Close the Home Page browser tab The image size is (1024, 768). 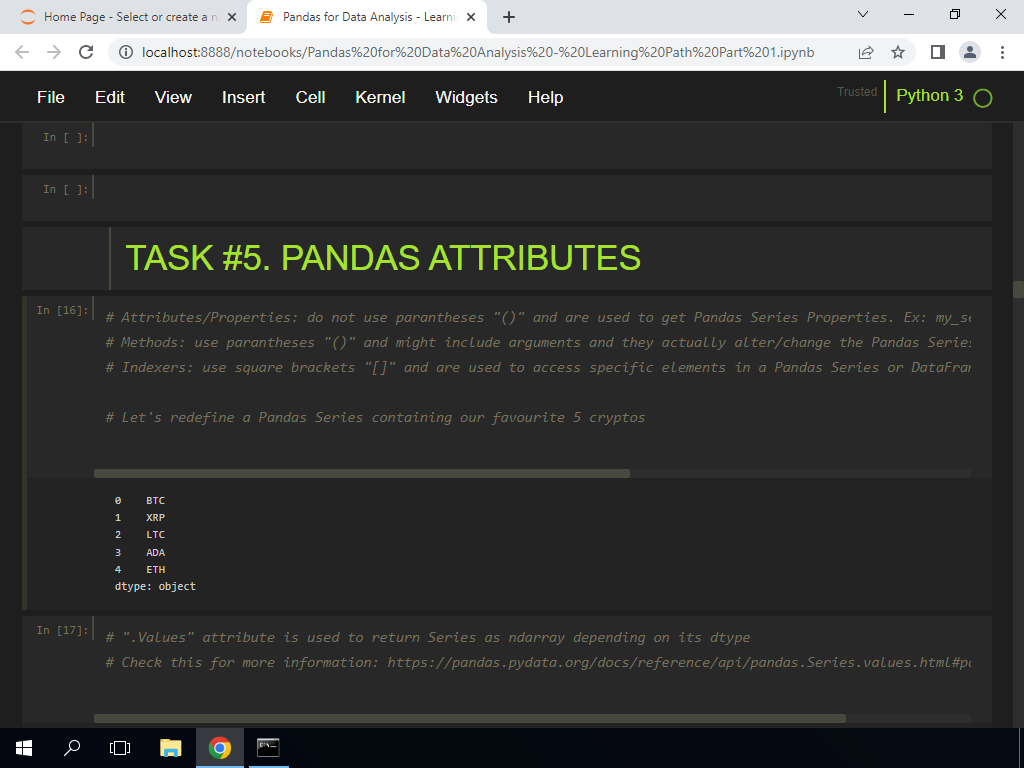pos(232,18)
